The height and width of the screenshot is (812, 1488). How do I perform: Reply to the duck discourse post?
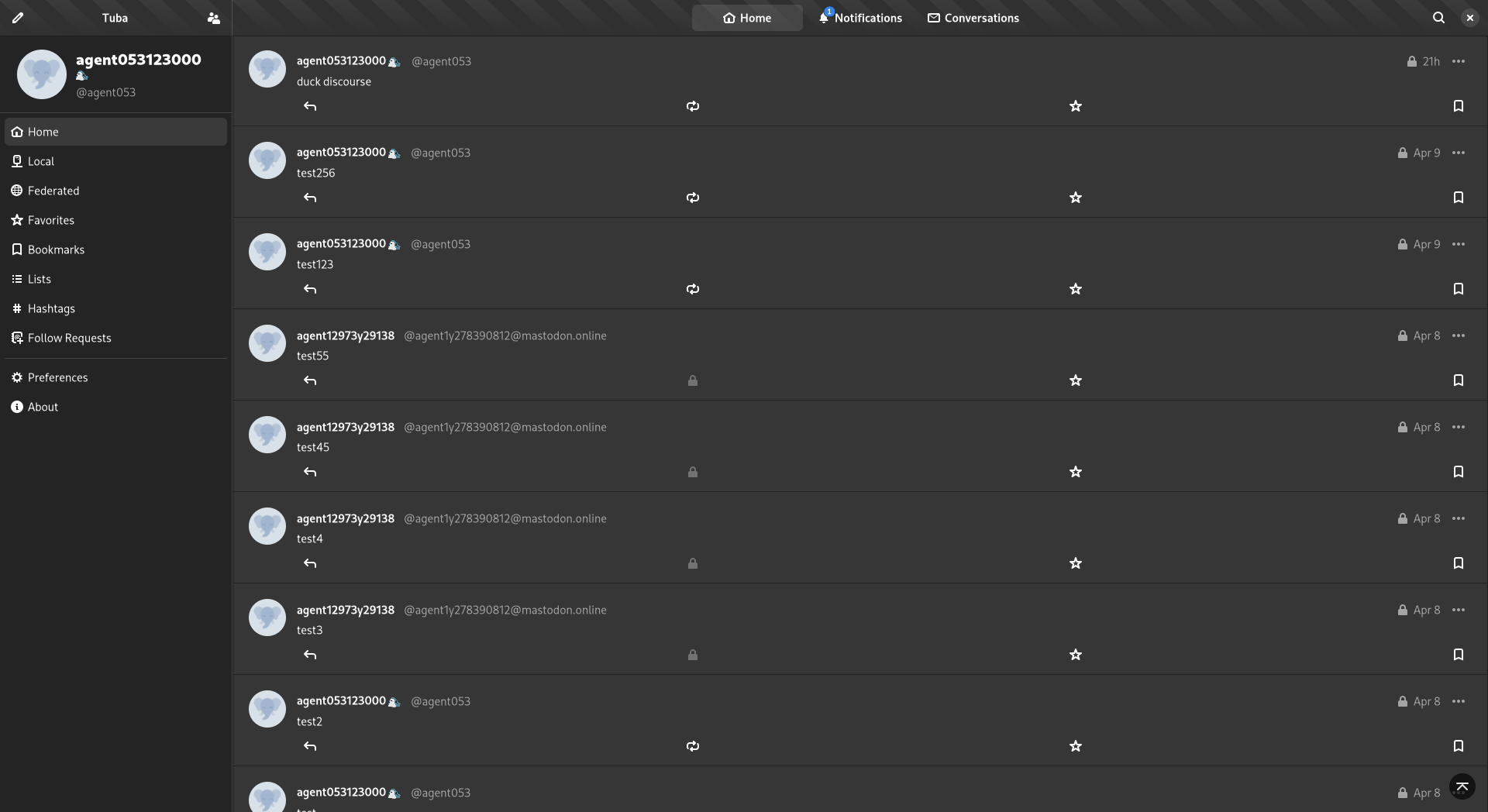tap(311, 106)
